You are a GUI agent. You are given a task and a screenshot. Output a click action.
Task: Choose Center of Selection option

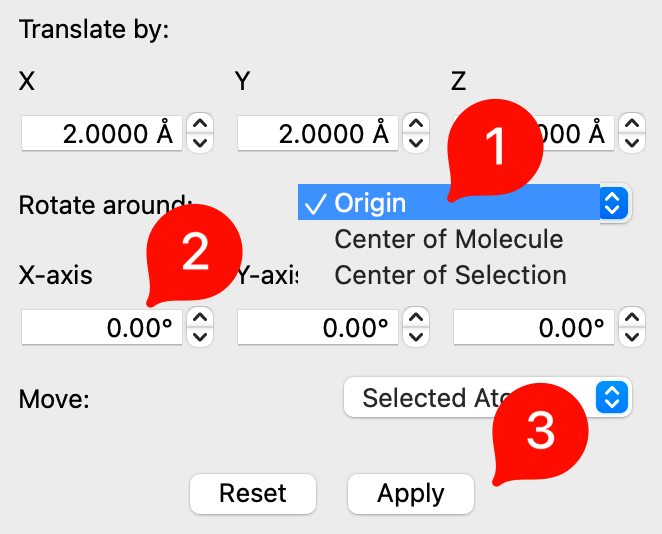point(450,274)
